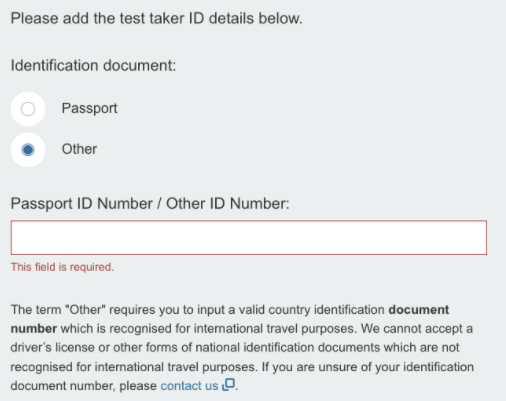Click the Other option label text
Viewport: 506px width, 401px height.
tap(79, 149)
